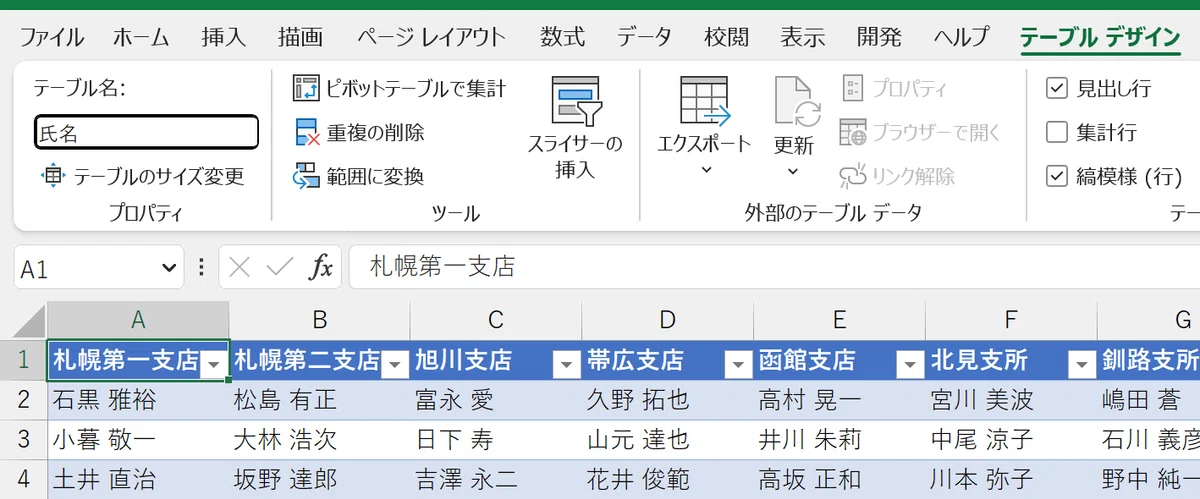The height and width of the screenshot is (499, 1200).
Task: Click the Select All corner triangle
Action: pos(31,322)
